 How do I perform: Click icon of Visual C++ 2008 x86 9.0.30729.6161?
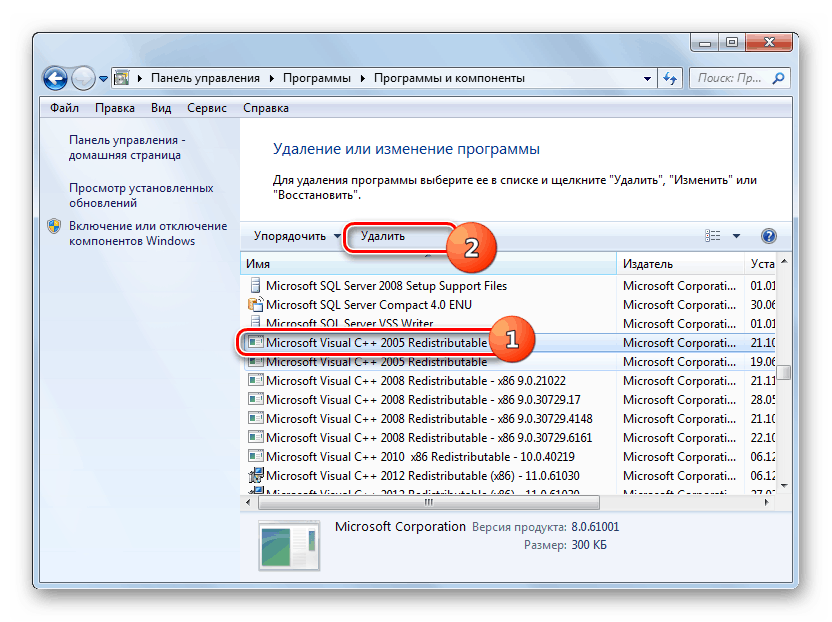point(256,437)
